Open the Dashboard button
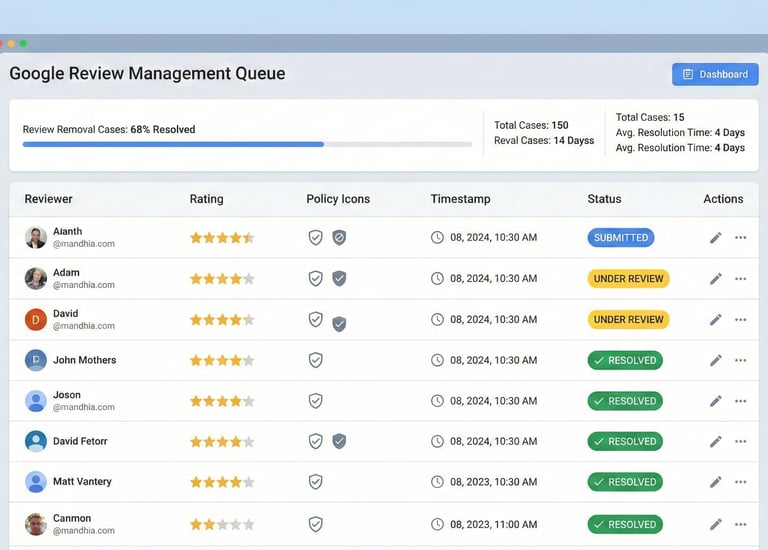Viewport: 768px width, 550px height. (714, 74)
